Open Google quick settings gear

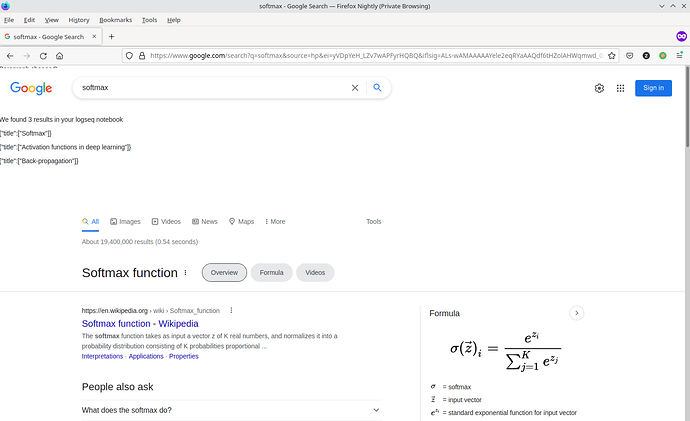(599, 88)
